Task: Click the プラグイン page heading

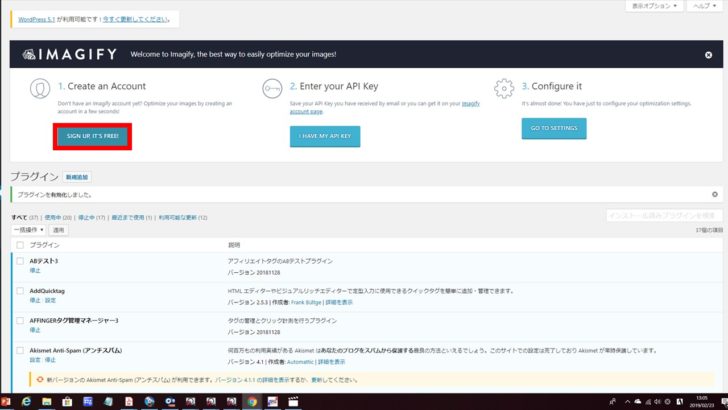Action: click(34, 176)
